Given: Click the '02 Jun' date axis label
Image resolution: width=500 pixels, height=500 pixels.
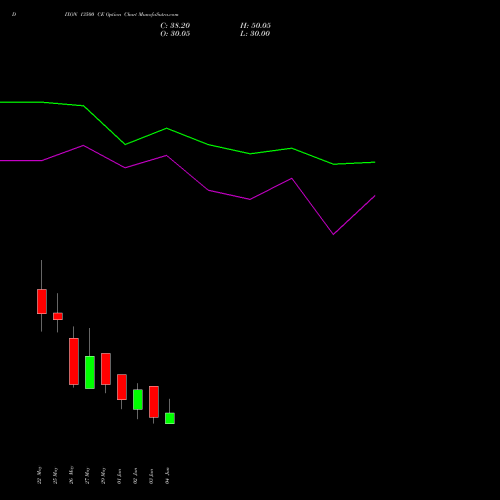Looking at the screenshot, I should click(135, 476).
